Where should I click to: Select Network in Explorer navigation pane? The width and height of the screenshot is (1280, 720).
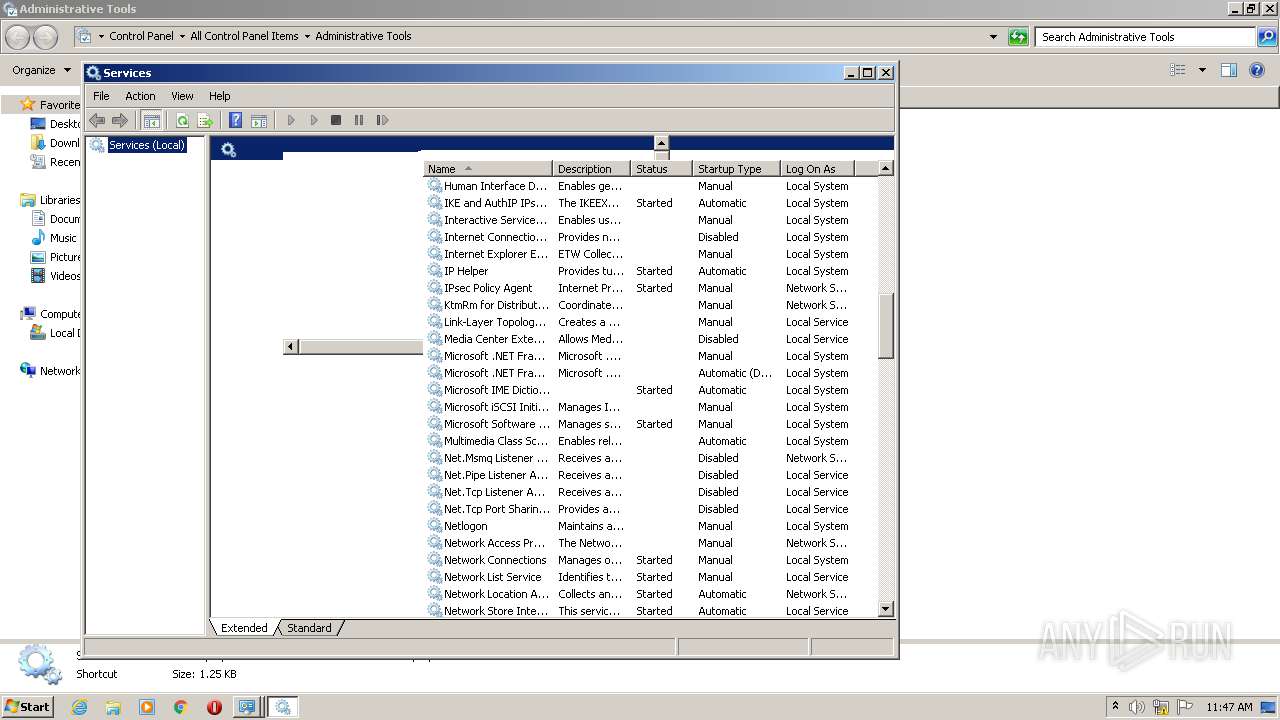[50, 371]
